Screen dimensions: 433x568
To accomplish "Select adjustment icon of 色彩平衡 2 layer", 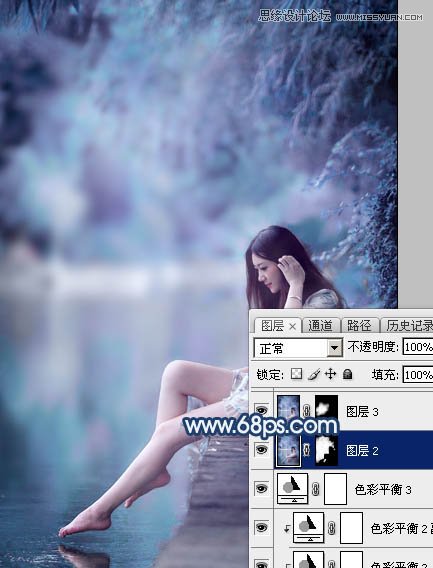I will [x=308, y=527].
